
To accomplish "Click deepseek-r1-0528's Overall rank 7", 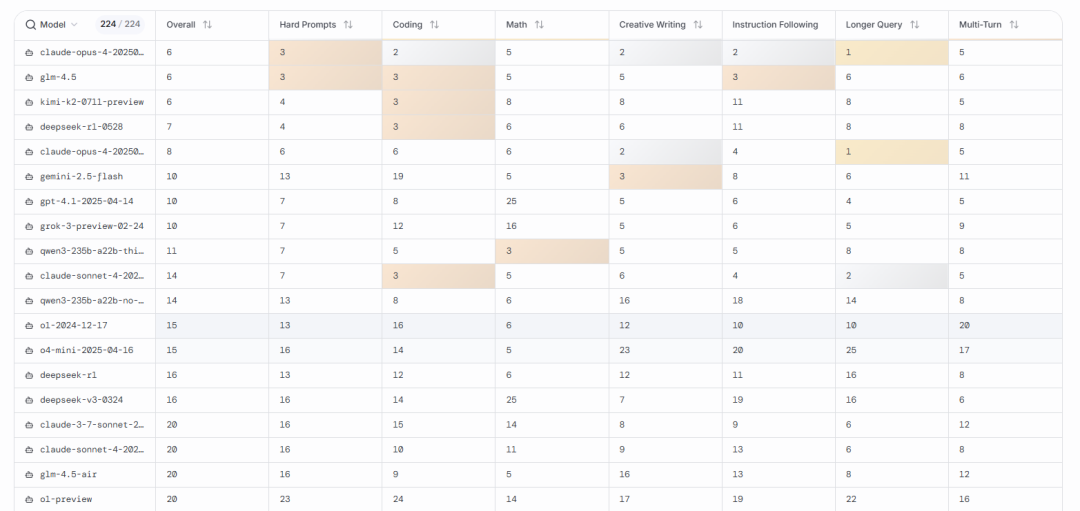I will (169, 127).
